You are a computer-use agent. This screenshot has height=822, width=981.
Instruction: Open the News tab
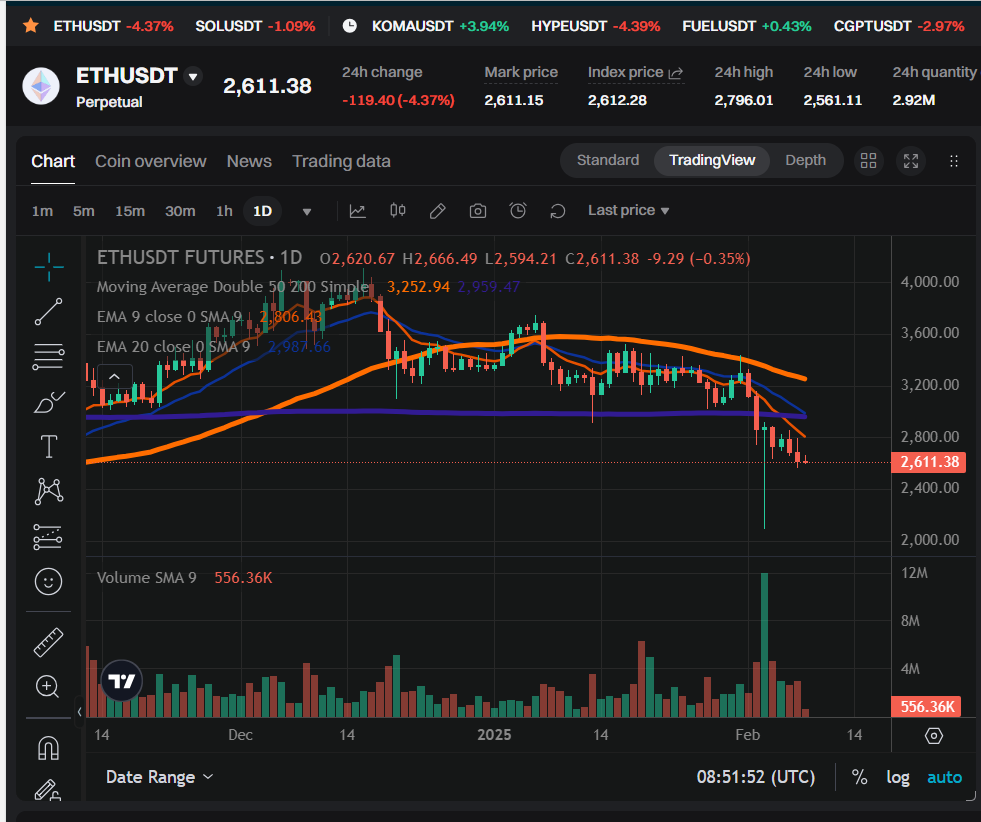coord(249,161)
